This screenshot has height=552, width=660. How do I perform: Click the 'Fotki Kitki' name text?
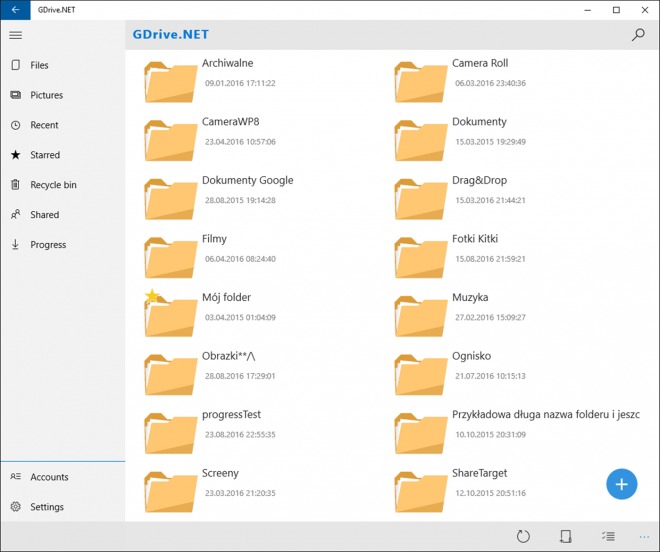[475, 239]
